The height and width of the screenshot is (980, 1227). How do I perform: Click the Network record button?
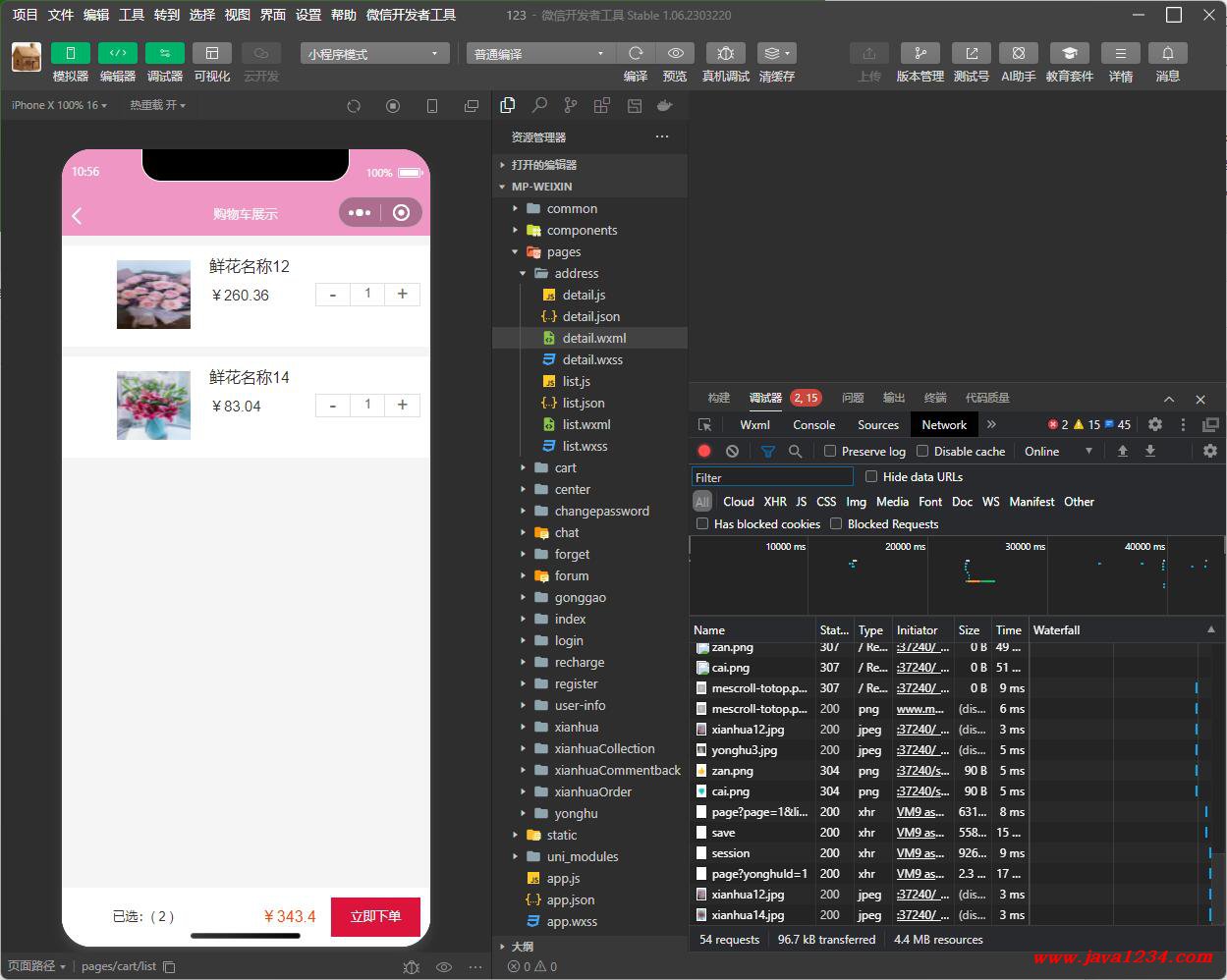click(x=704, y=451)
